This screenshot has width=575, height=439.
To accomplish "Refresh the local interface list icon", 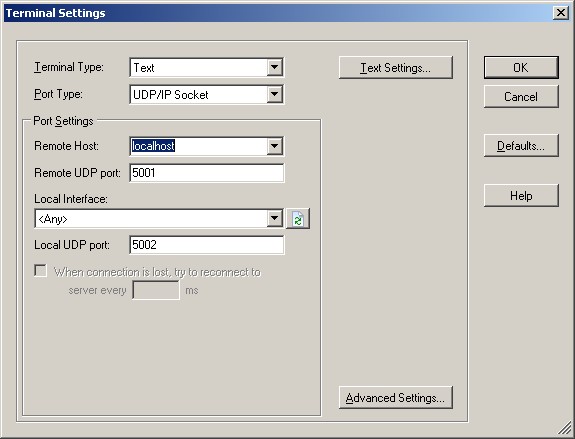I will click(x=298, y=219).
